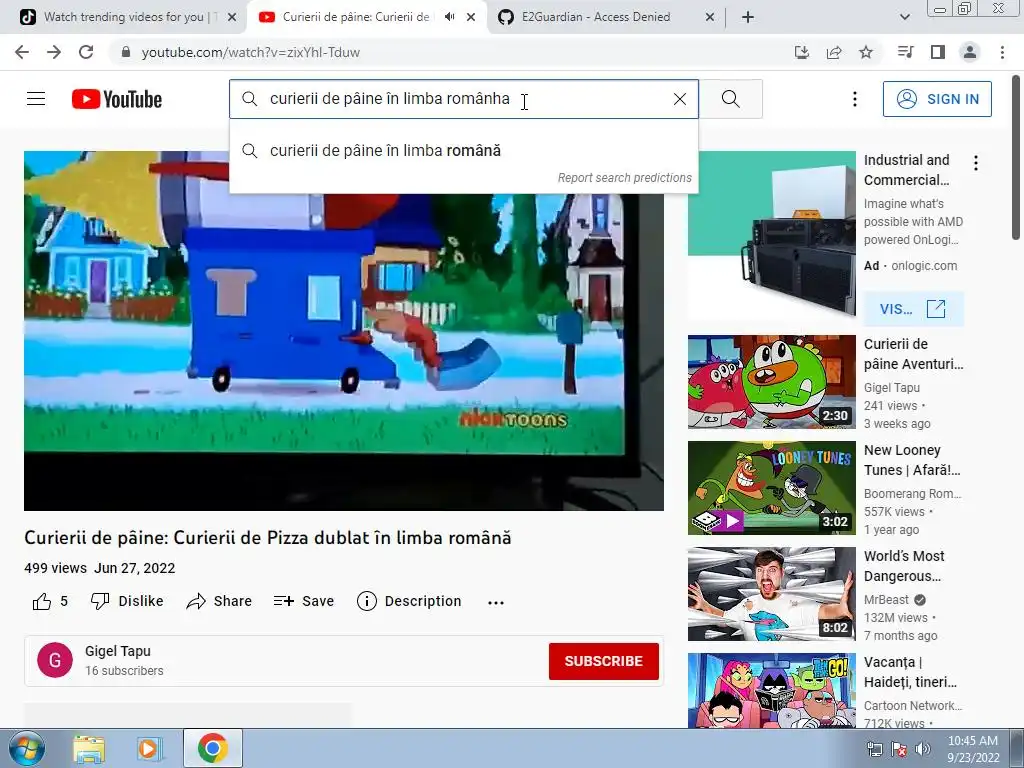Image resolution: width=1024 pixels, height=768 pixels.
Task: Open the YouTube hamburger guide menu
Action: pos(36,99)
